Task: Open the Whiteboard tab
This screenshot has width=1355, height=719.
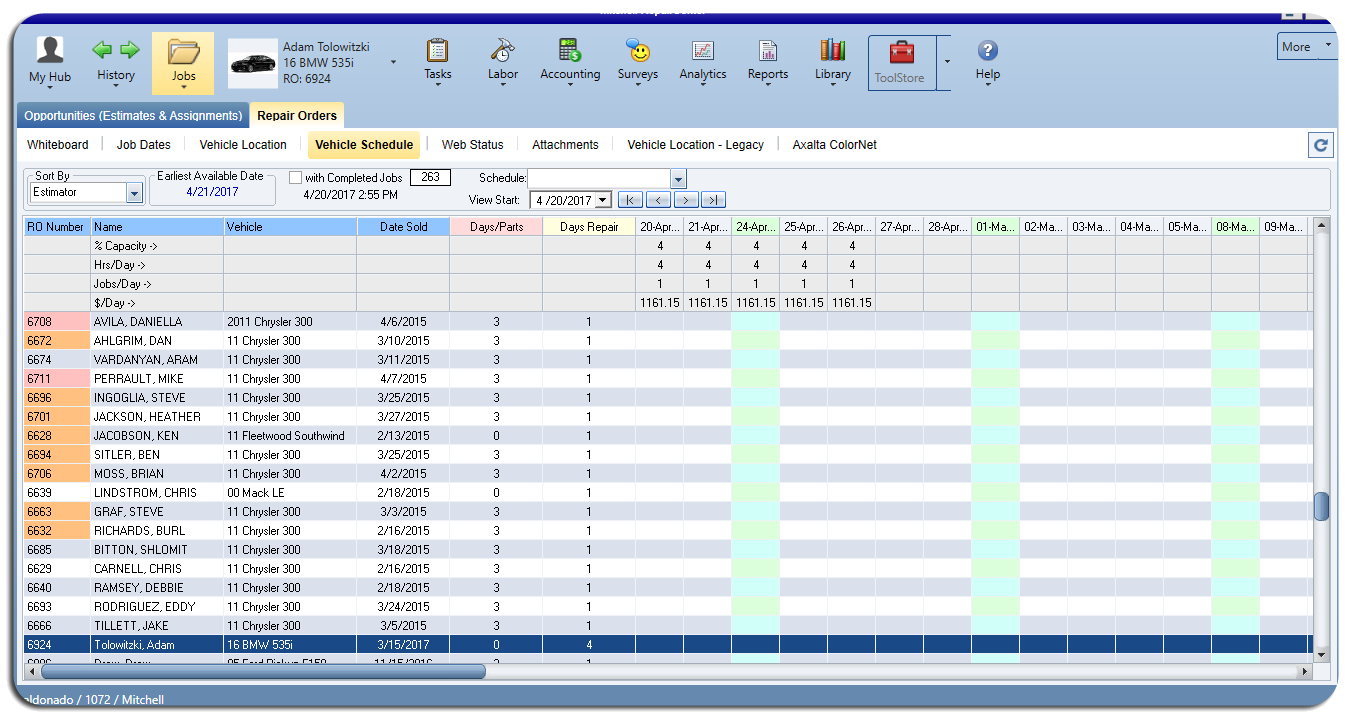Action: [x=58, y=145]
